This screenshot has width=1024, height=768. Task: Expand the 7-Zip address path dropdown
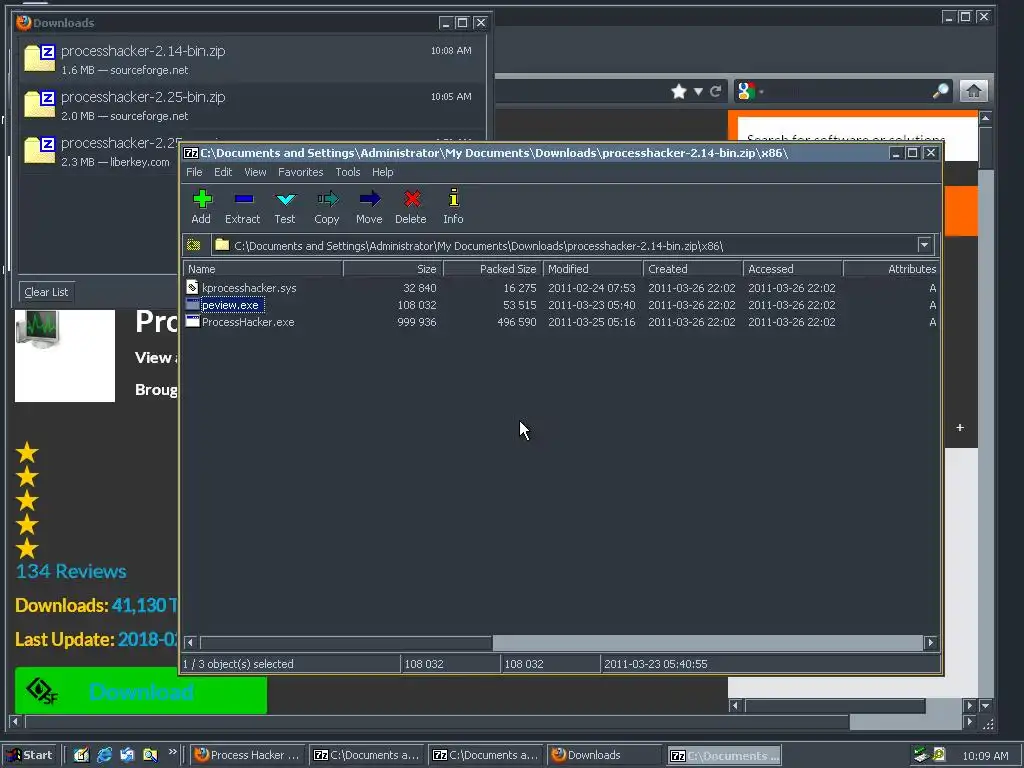pyautogui.click(x=924, y=246)
